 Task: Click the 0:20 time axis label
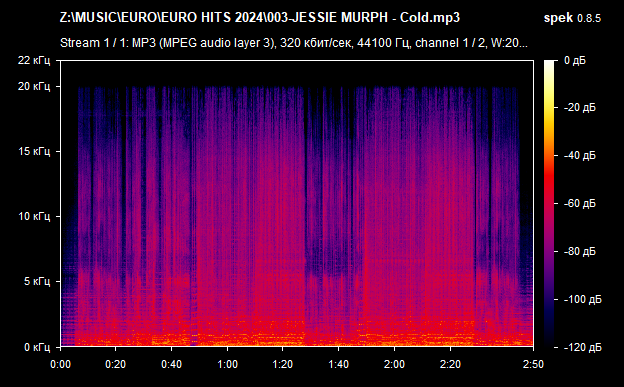click(116, 364)
